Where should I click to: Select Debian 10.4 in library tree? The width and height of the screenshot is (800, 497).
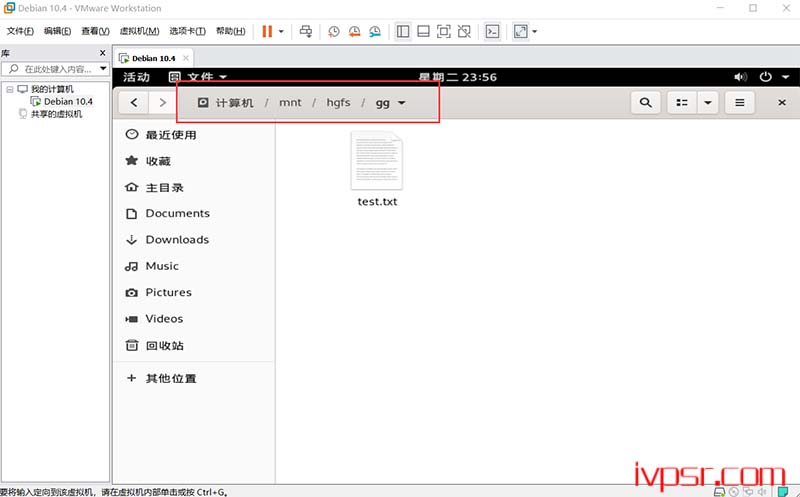[x=68, y=102]
